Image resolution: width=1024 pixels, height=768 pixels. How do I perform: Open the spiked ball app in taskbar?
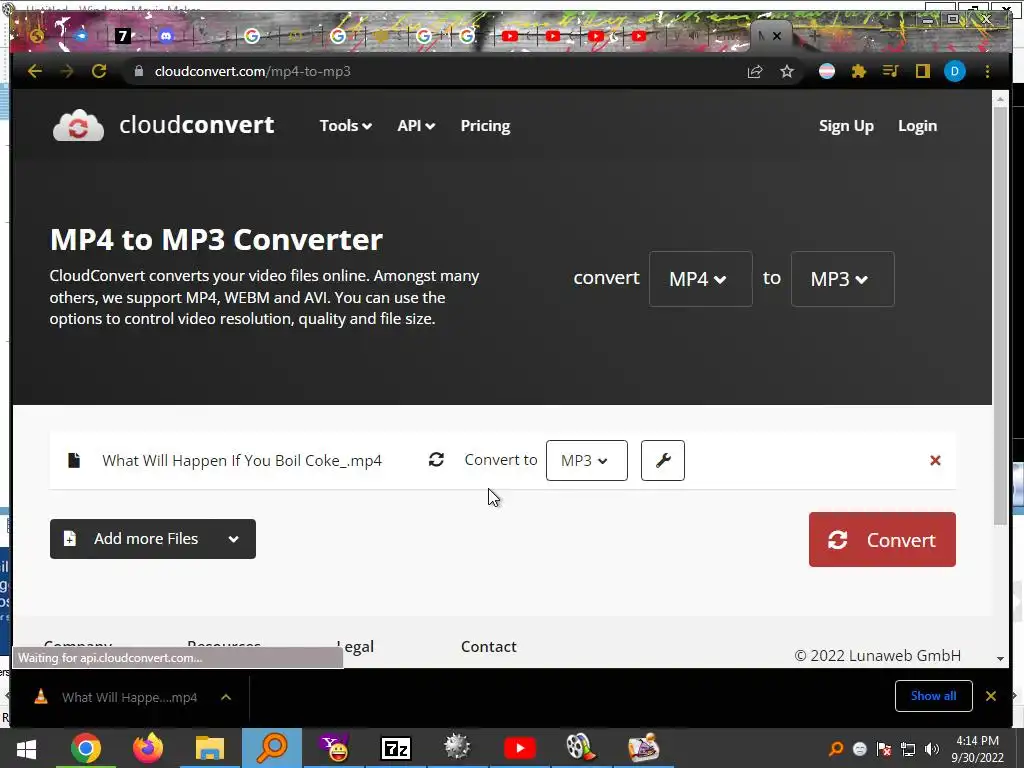(x=457, y=748)
